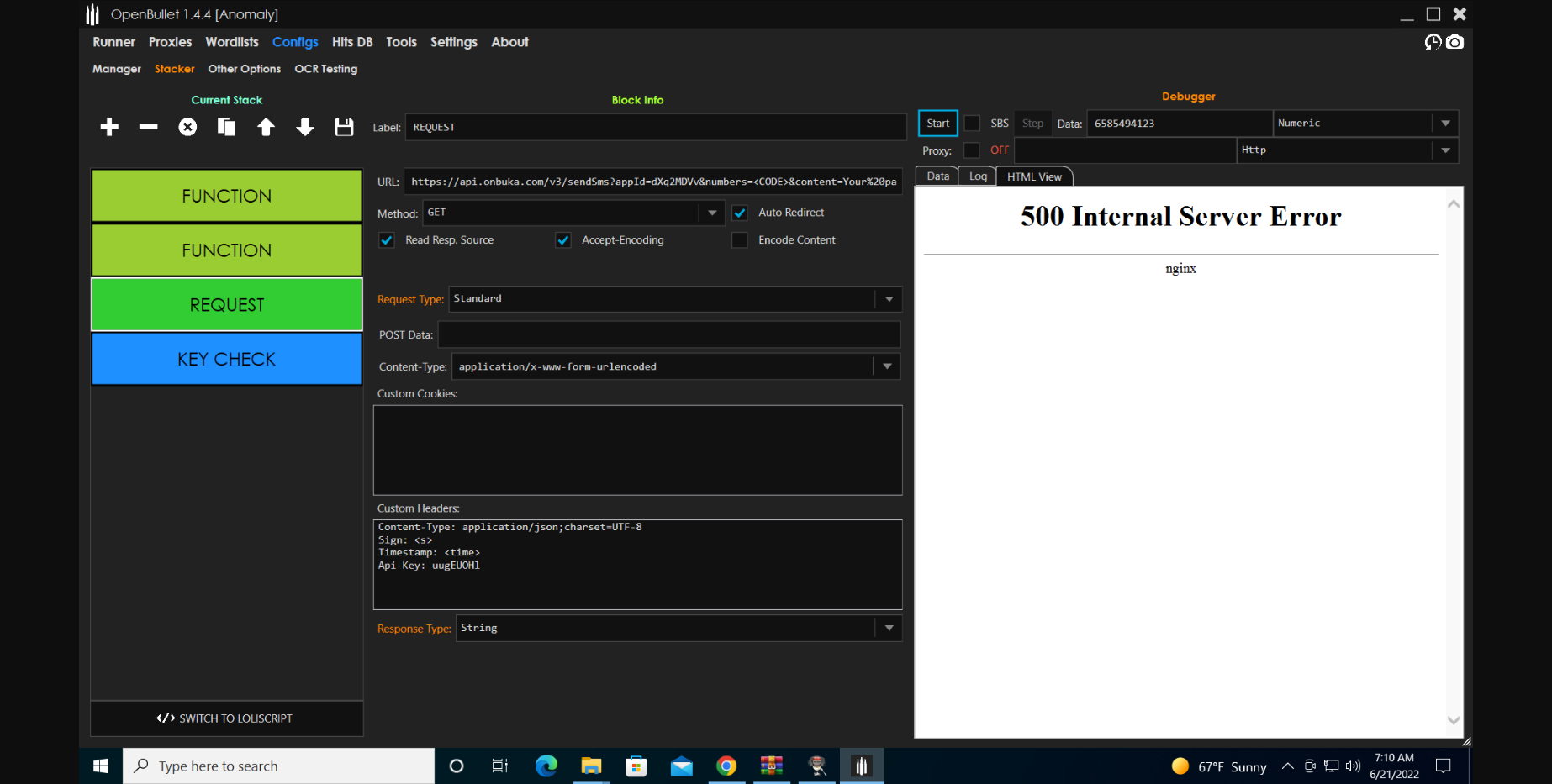Click the camera screenshot icon in the title area
This screenshot has width=1552, height=784.
(x=1454, y=42)
